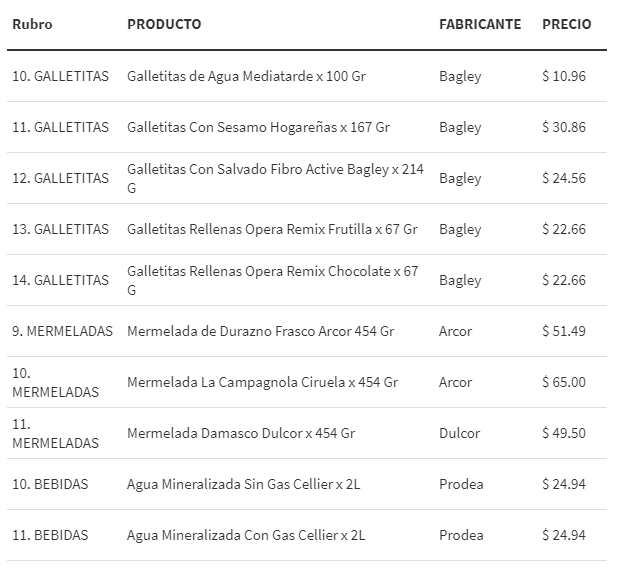
Task: Select Mermelada Damasco Dulcor product
Action: point(241,433)
